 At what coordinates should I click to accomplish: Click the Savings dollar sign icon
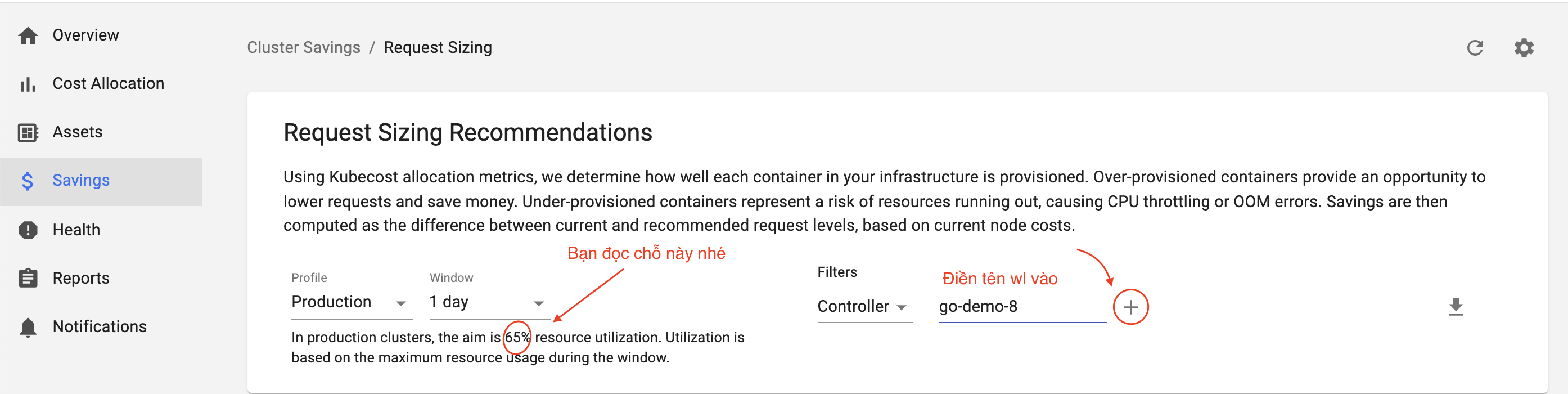(28, 181)
